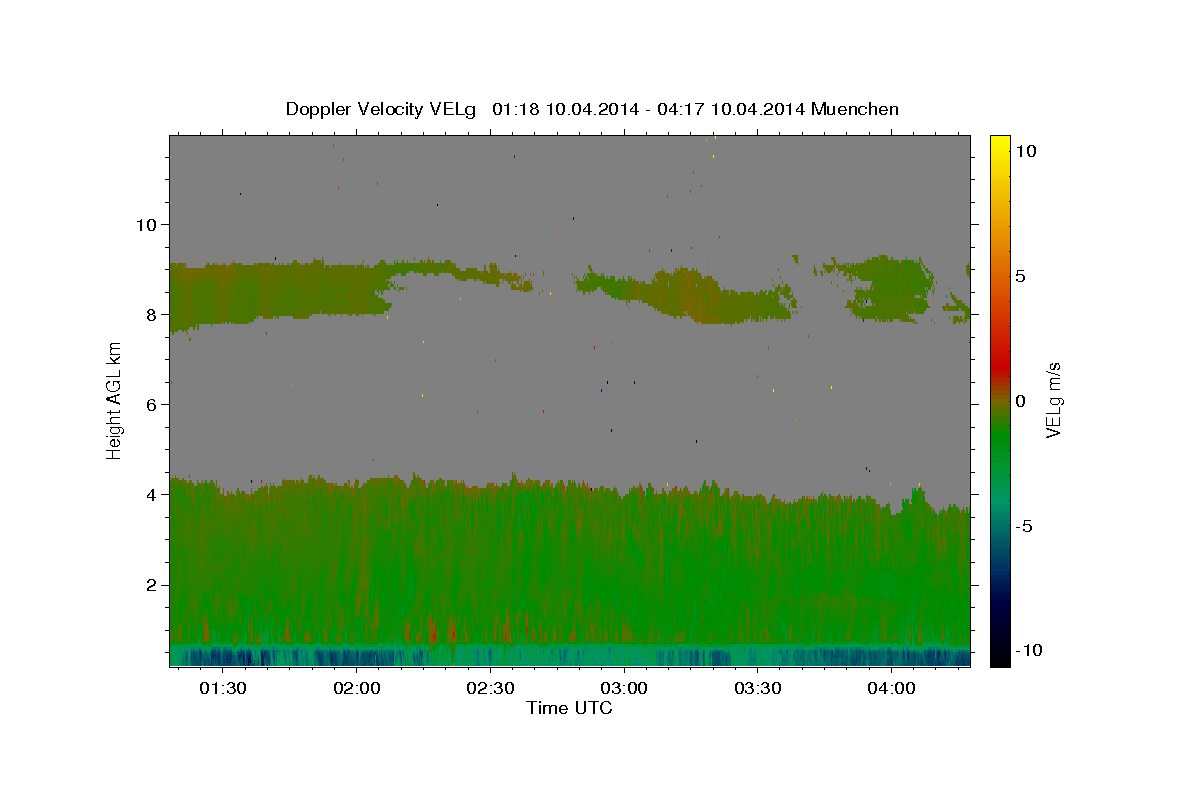Select the '02:30' time axis label

(x=491, y=688)
